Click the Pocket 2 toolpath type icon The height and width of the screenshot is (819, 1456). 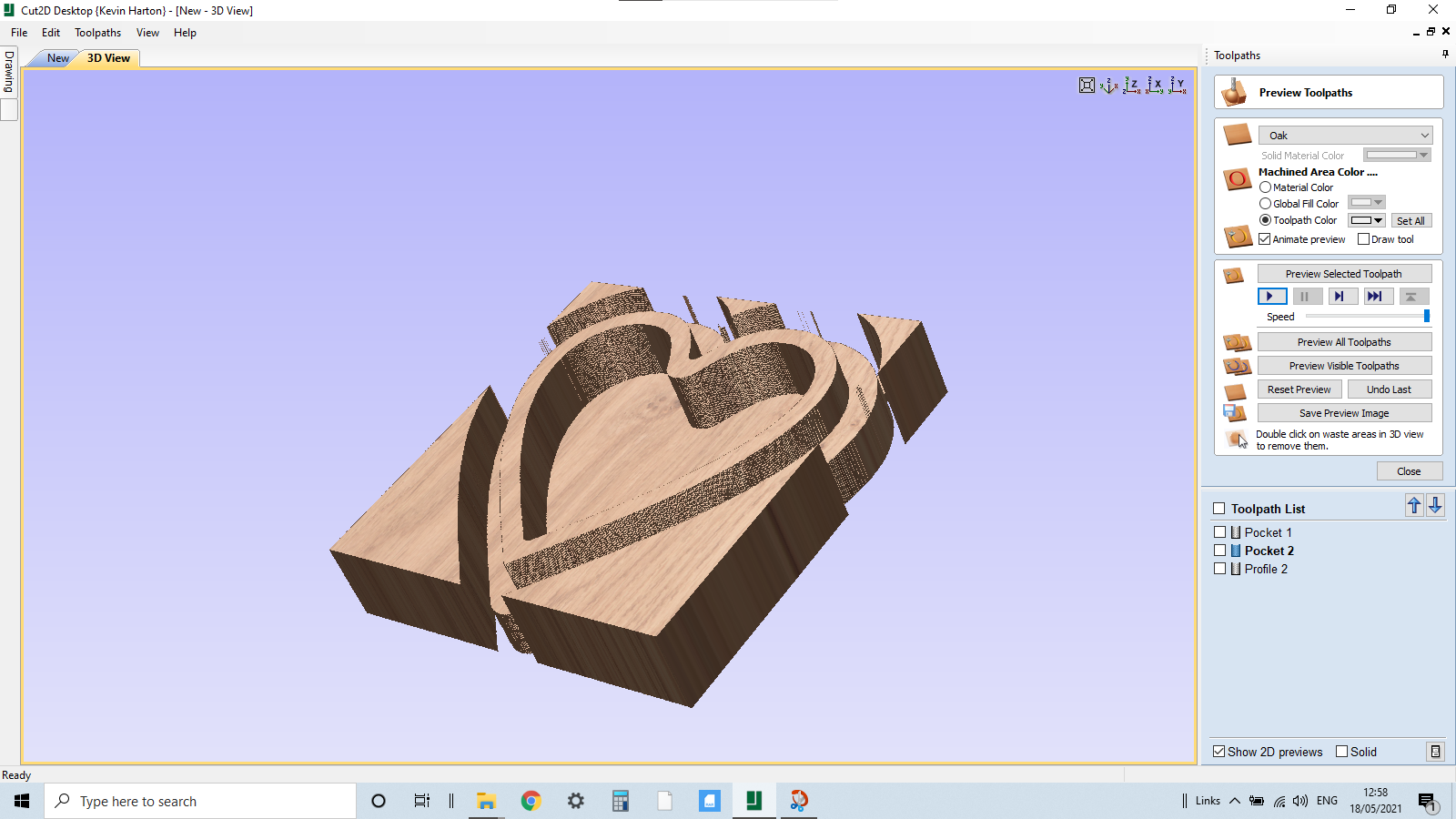pyautogui.click(x=1236, y=551)
